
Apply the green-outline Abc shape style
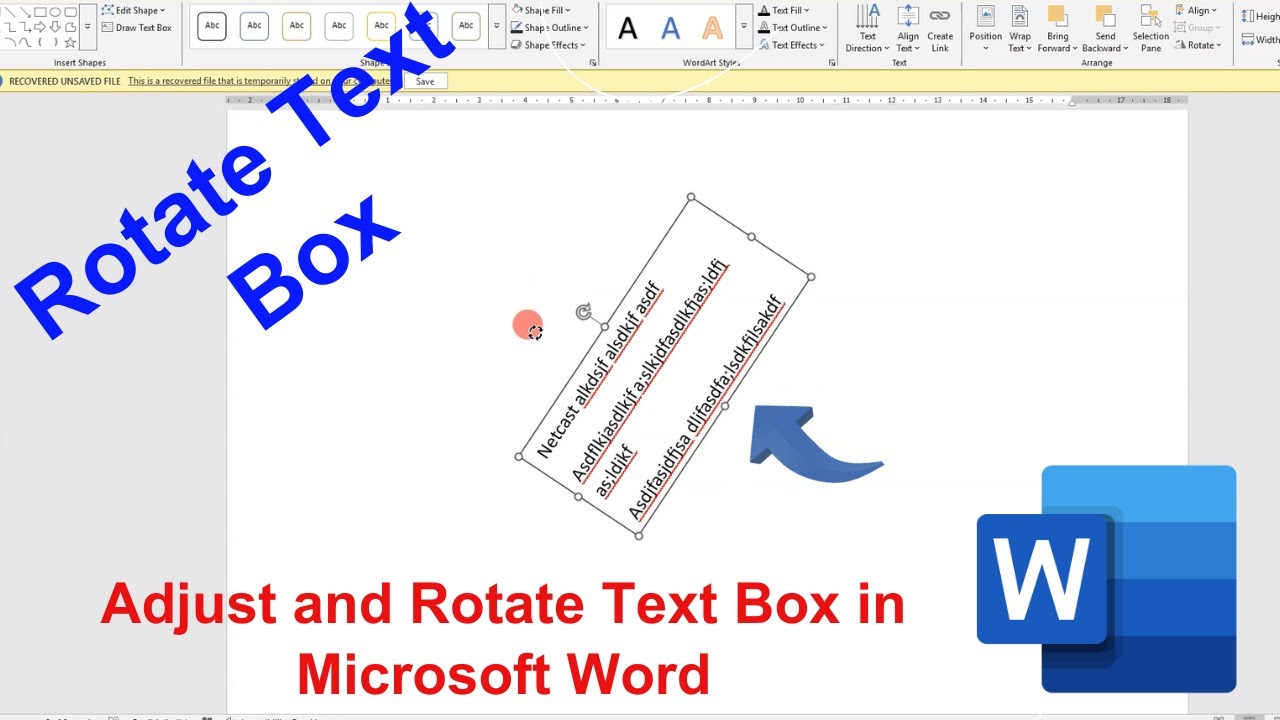(466, 26)
